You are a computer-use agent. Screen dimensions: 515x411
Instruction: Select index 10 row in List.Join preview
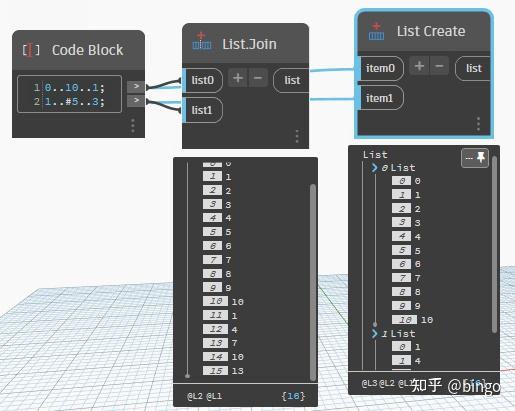(223, 302)
